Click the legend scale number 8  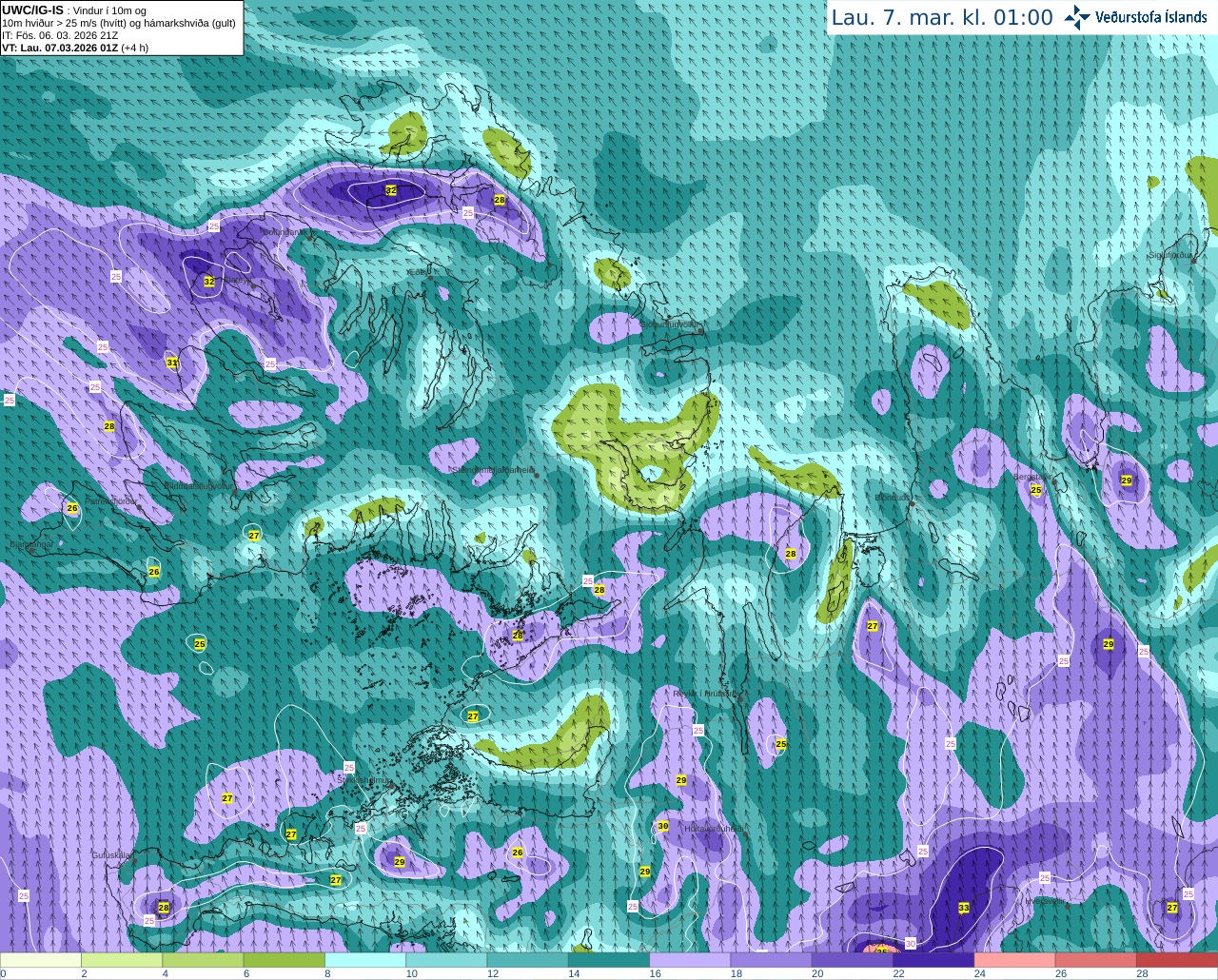click(x=327, y=973)
